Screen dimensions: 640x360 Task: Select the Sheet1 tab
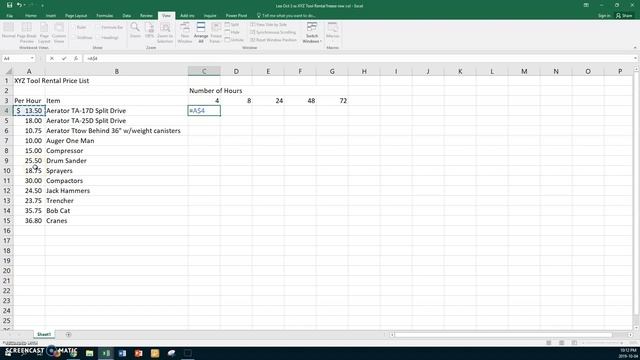[44, 334]
